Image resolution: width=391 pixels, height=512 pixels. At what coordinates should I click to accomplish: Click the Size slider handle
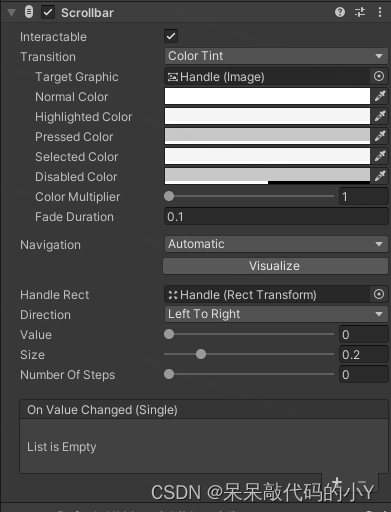click(x=201, y=354)
